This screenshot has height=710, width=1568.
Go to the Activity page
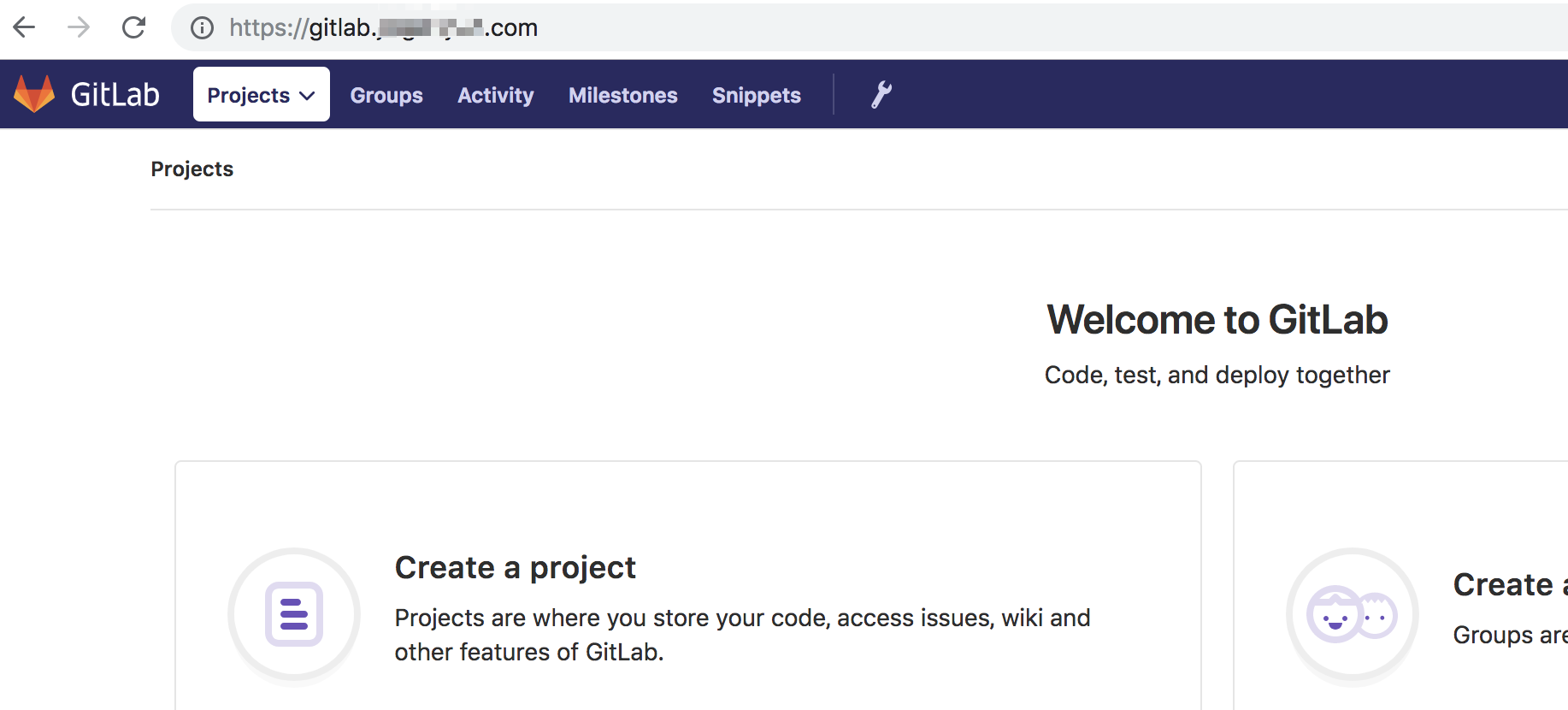tap(496, 95)
